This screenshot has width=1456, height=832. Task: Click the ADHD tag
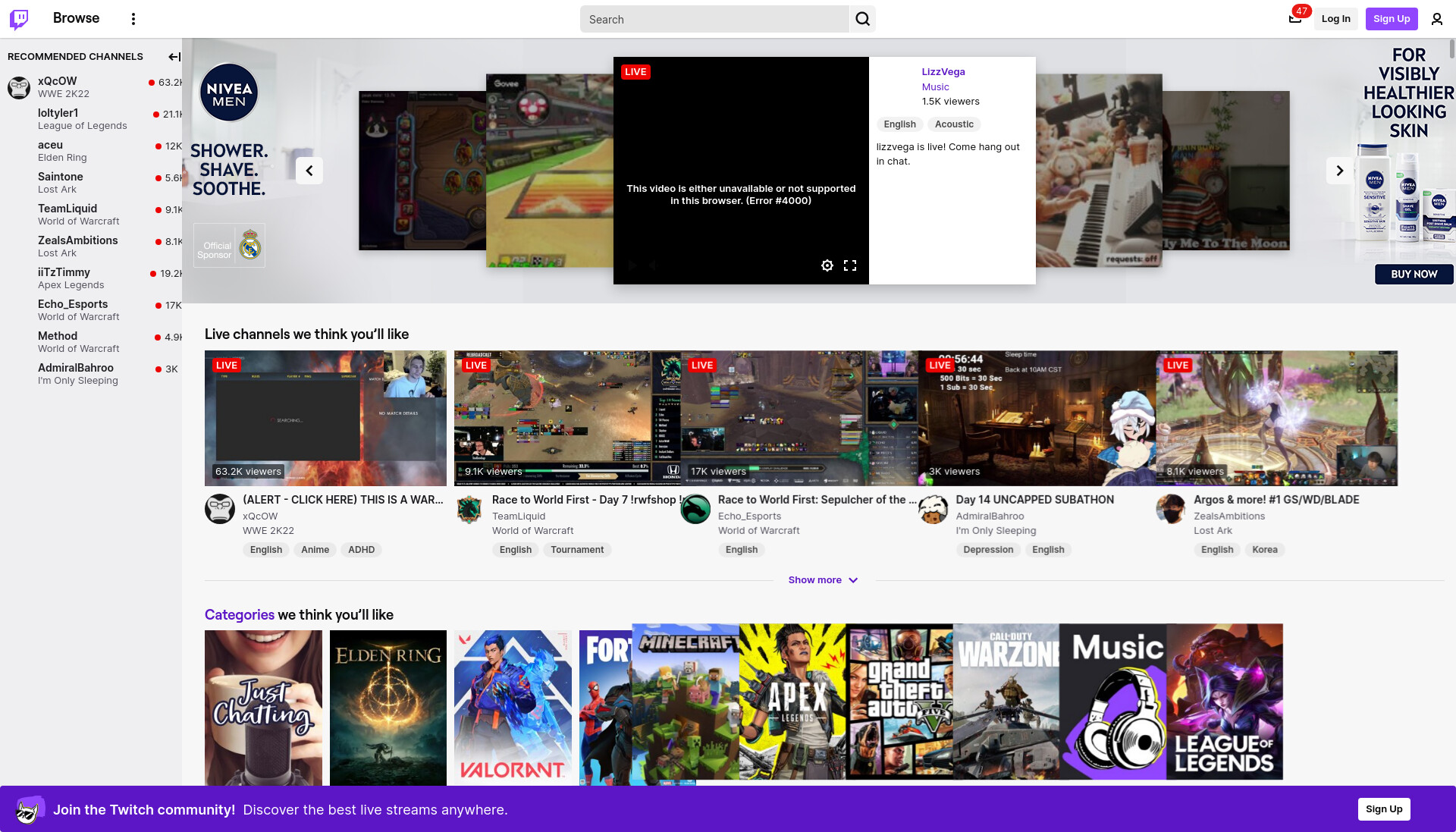pyautogui.click(x=361, y=550)
